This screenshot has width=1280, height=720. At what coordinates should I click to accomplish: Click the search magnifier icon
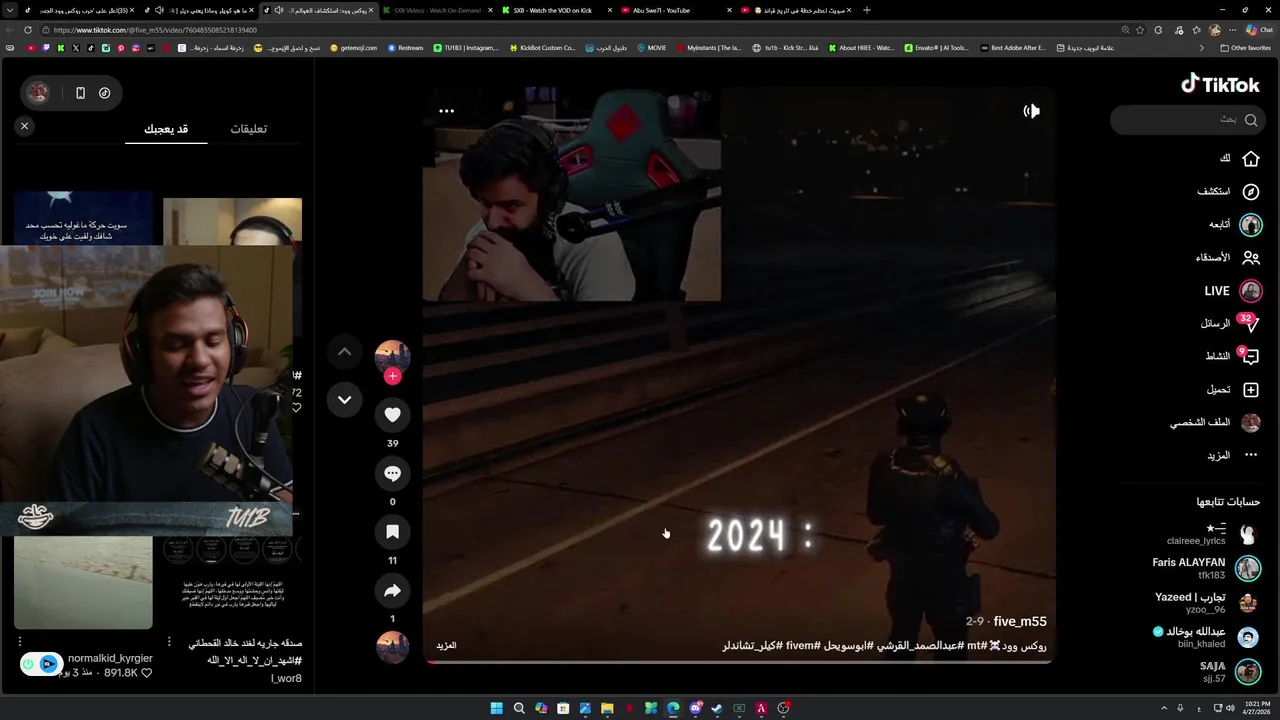tap(1251, 120)
